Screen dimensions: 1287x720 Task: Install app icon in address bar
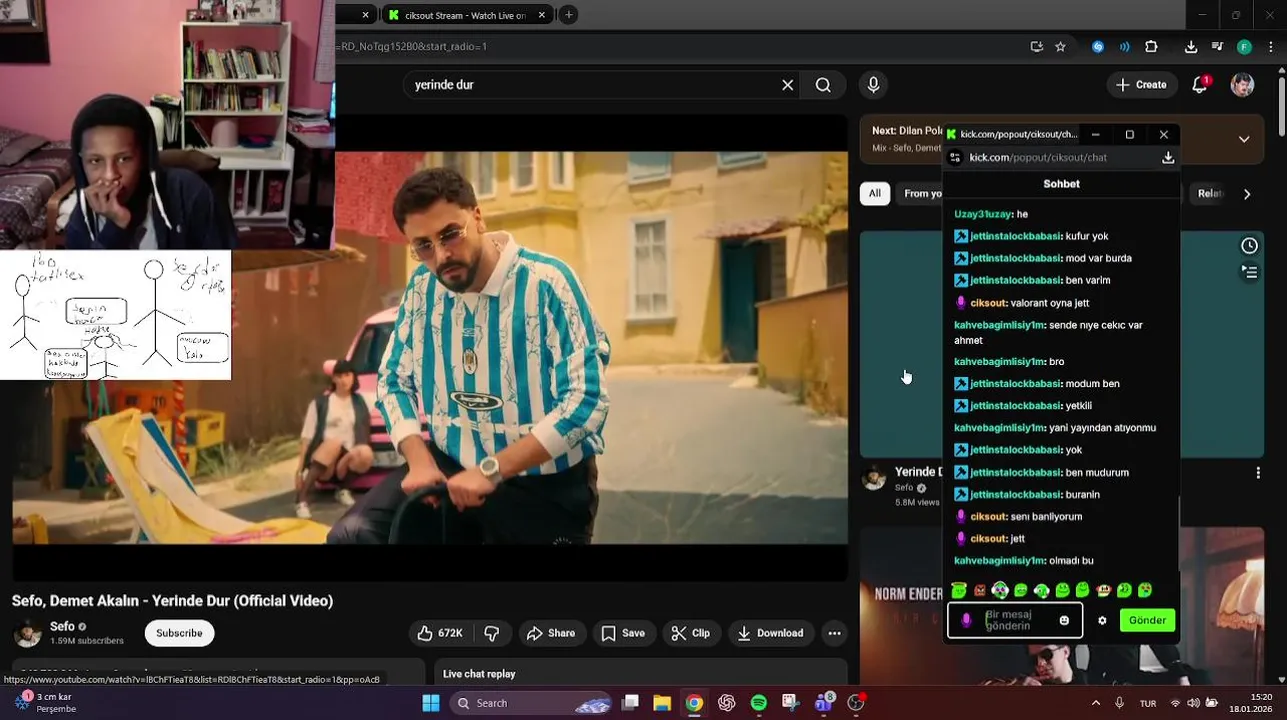(1037, 46)
